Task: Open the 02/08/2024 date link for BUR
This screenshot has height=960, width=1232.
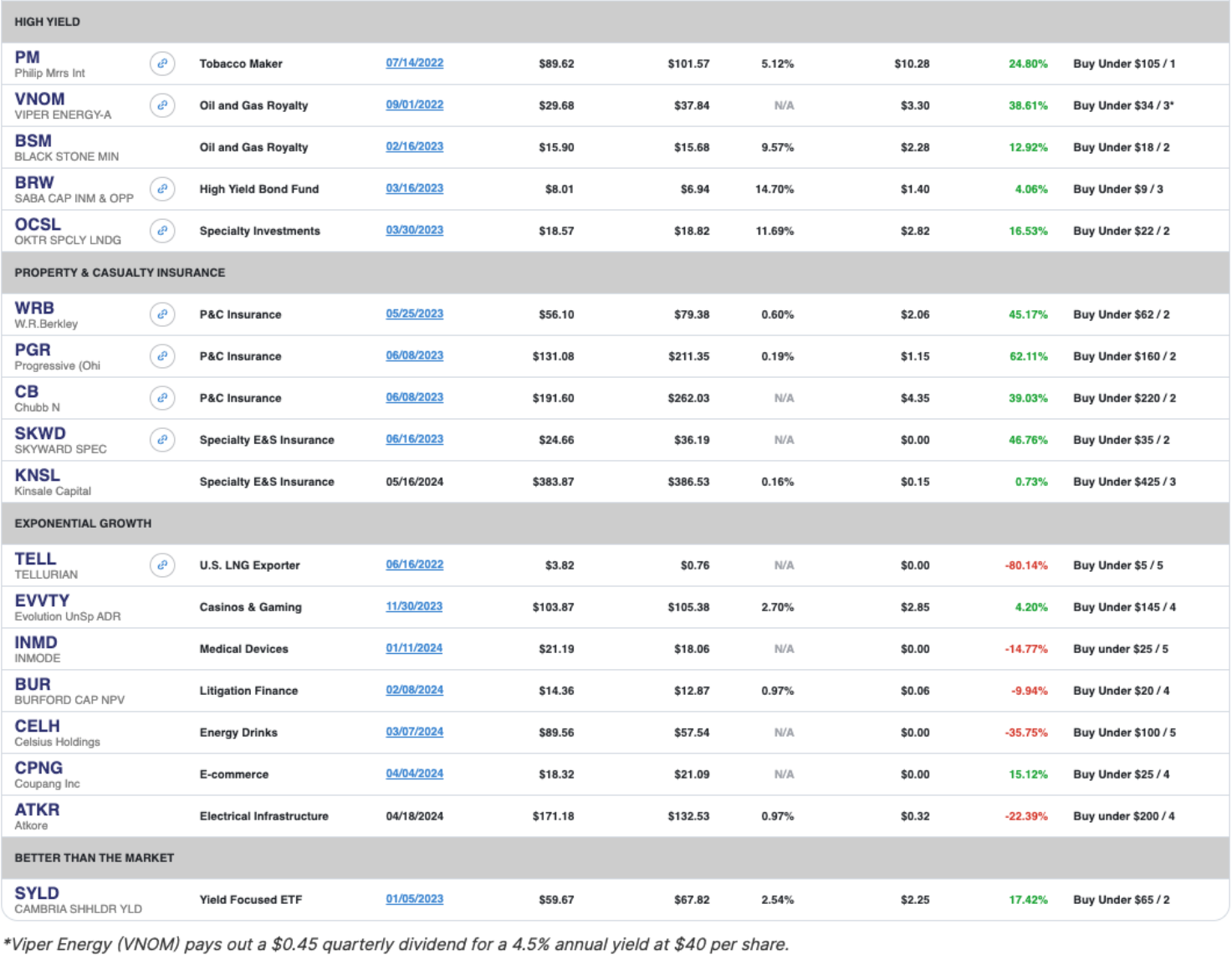Action: click(x=415, y=690)
